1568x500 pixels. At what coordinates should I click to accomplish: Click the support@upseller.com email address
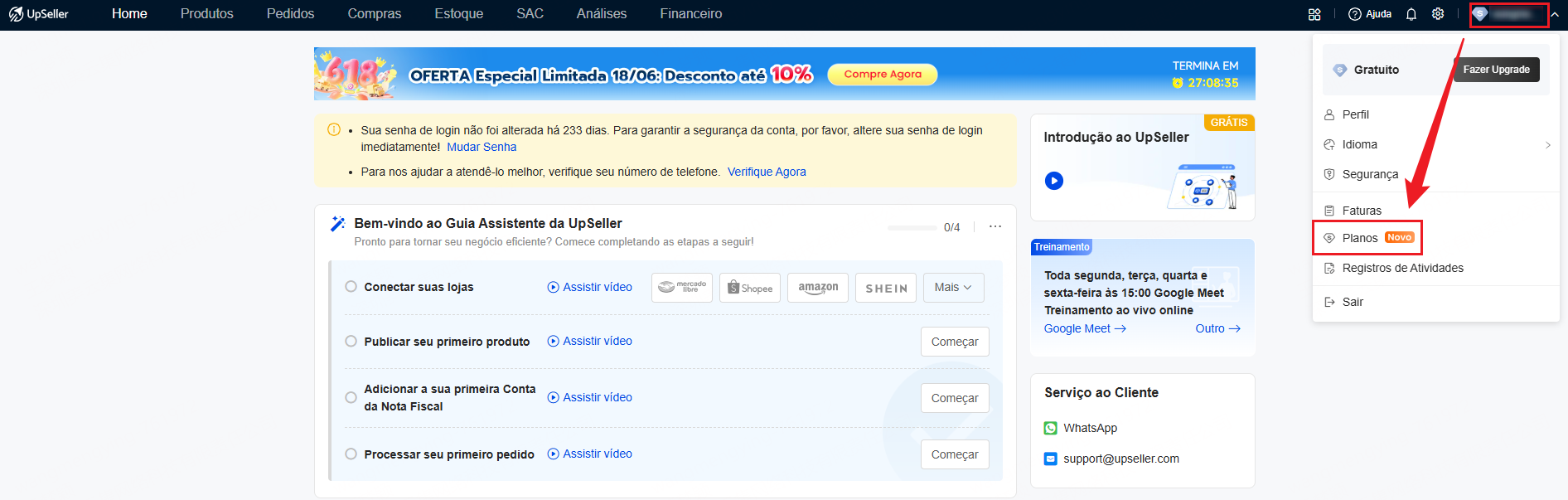[1121, 459]
